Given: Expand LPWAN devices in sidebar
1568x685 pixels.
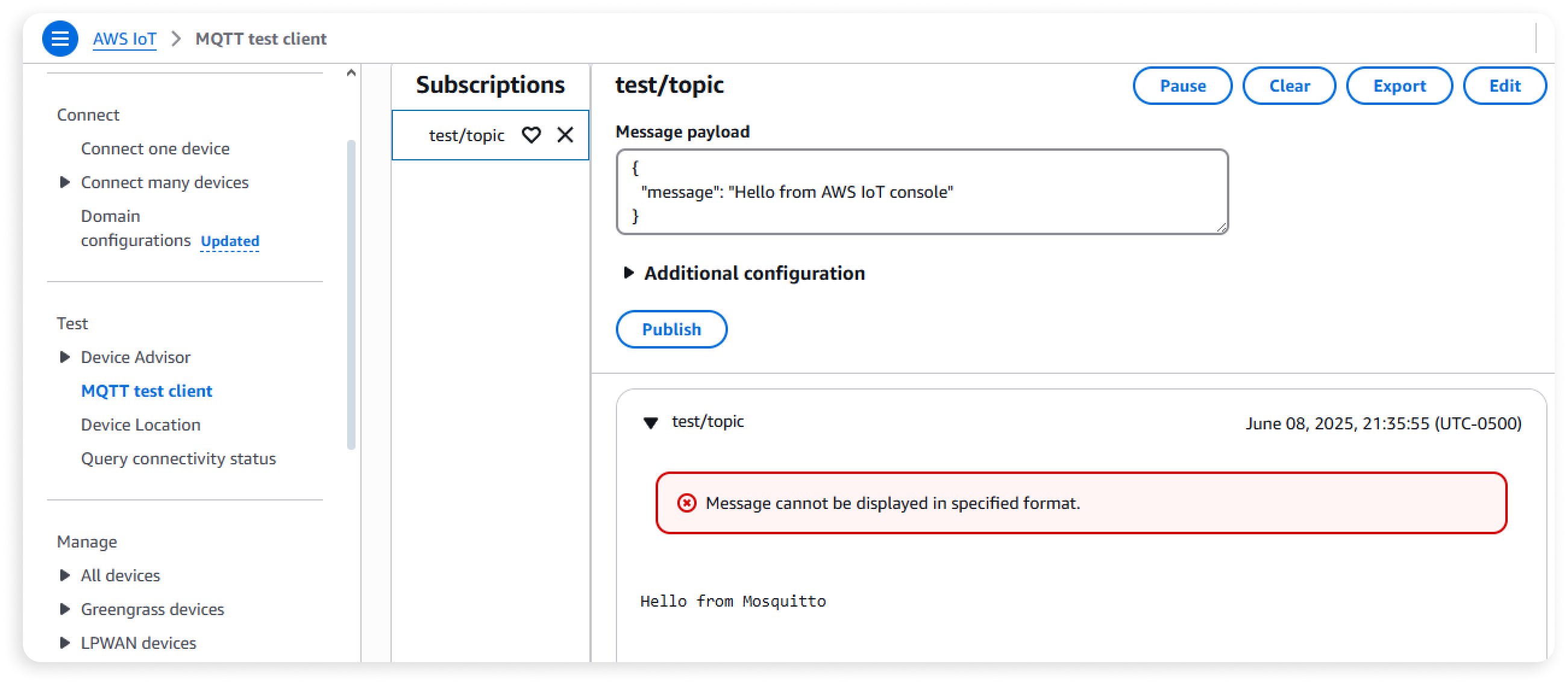Looking at the screenshot, I should (x=64, y=642).
